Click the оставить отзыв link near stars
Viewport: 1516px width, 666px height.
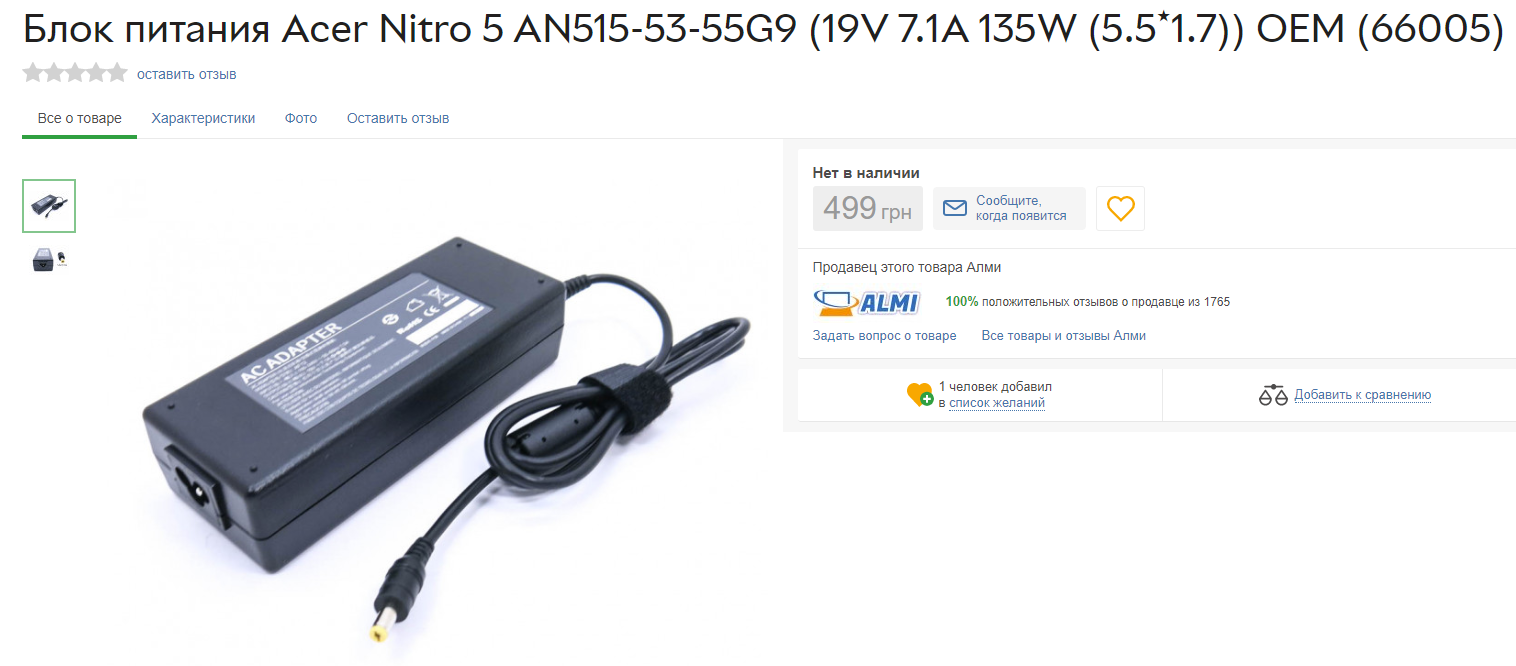click(187, 74)
